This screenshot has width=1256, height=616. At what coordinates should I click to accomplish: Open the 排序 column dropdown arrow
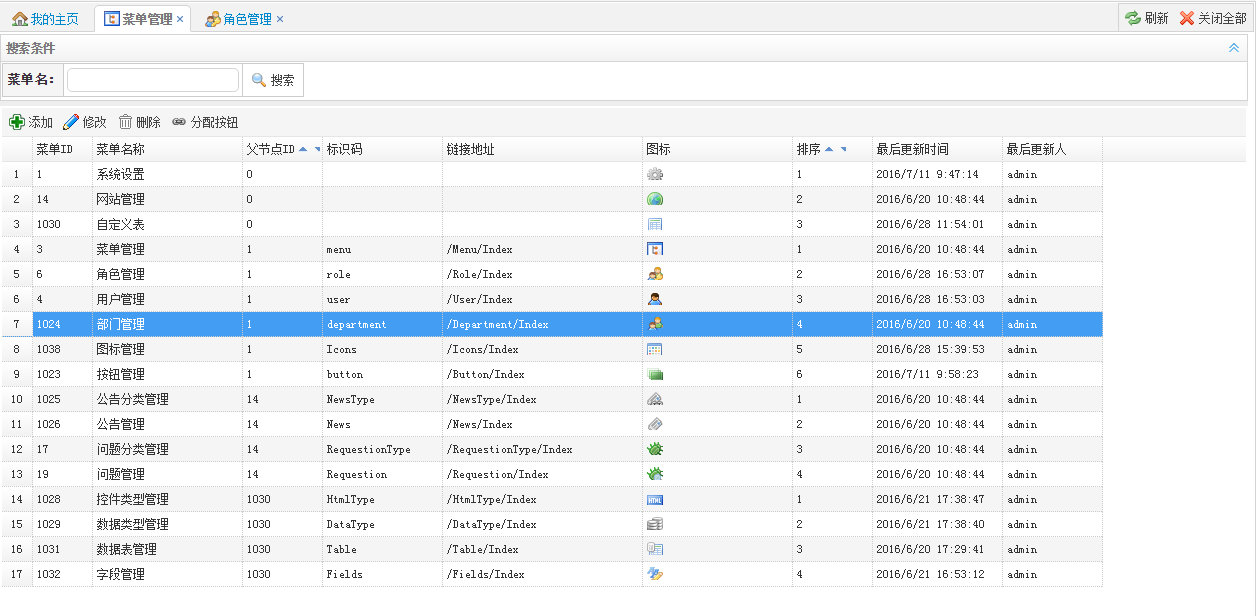[843, 150]
